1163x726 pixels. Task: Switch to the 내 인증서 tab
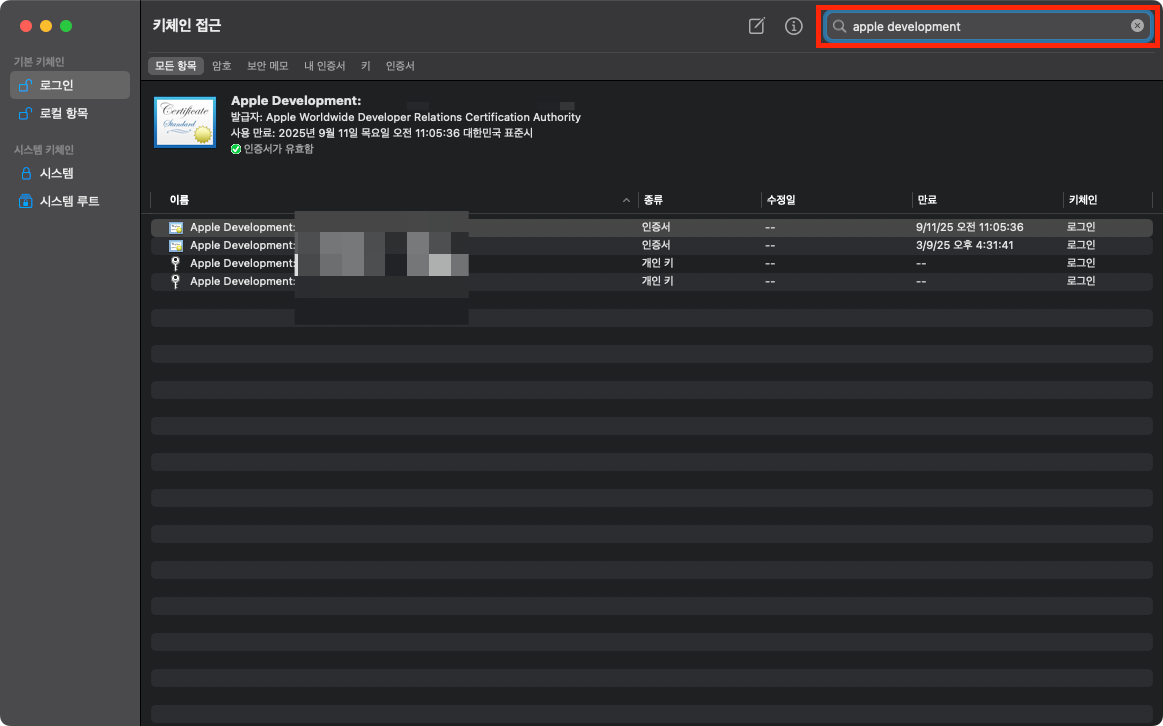coord(325,66)
